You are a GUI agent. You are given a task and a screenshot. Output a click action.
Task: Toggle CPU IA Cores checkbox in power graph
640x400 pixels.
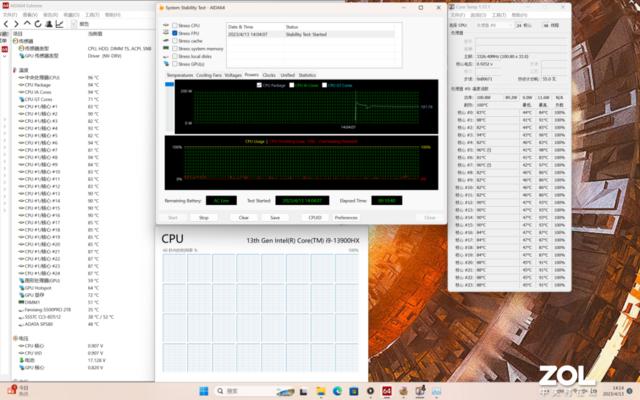(292, 85)
